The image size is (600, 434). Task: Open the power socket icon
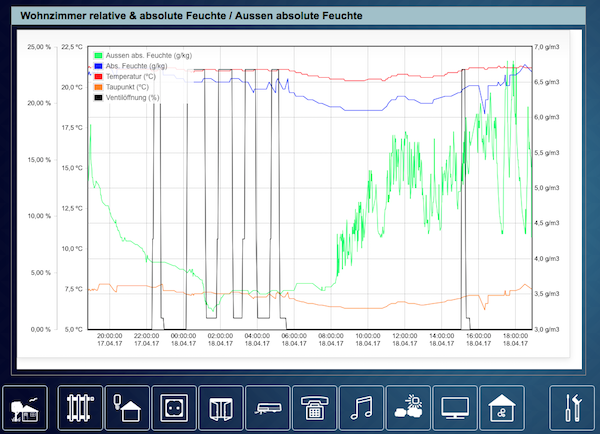(174, 408)
